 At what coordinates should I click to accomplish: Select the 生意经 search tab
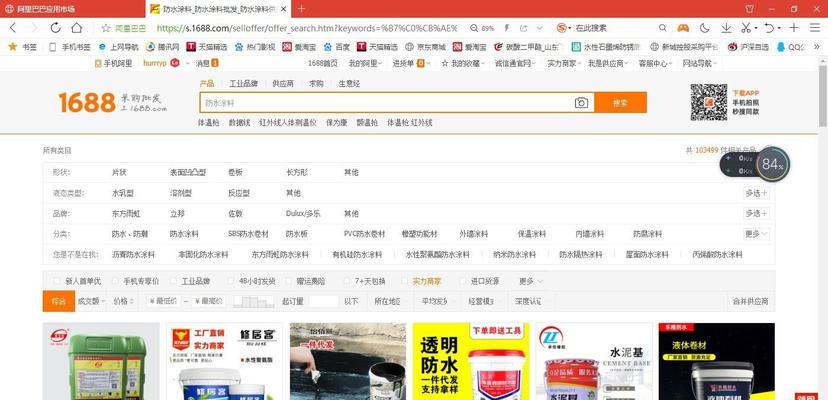pyautogui.click(x=349, y=83)
